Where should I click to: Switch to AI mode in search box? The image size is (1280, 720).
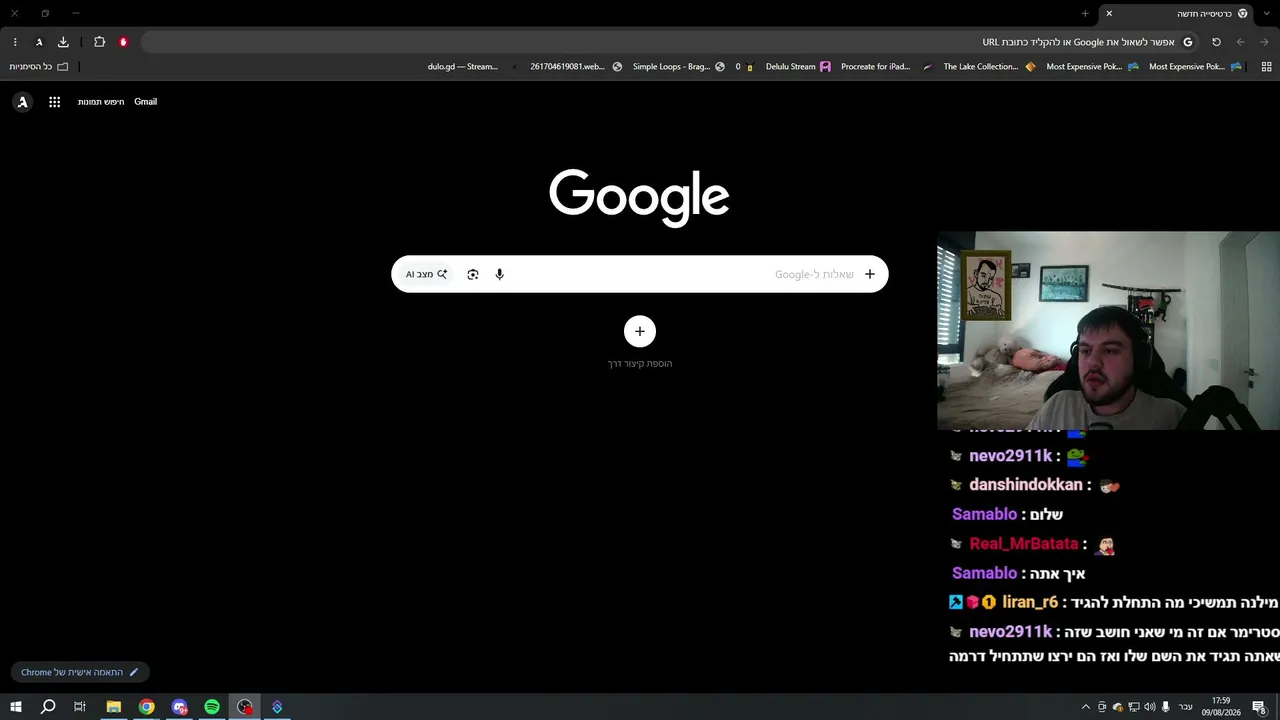point(426,274)
